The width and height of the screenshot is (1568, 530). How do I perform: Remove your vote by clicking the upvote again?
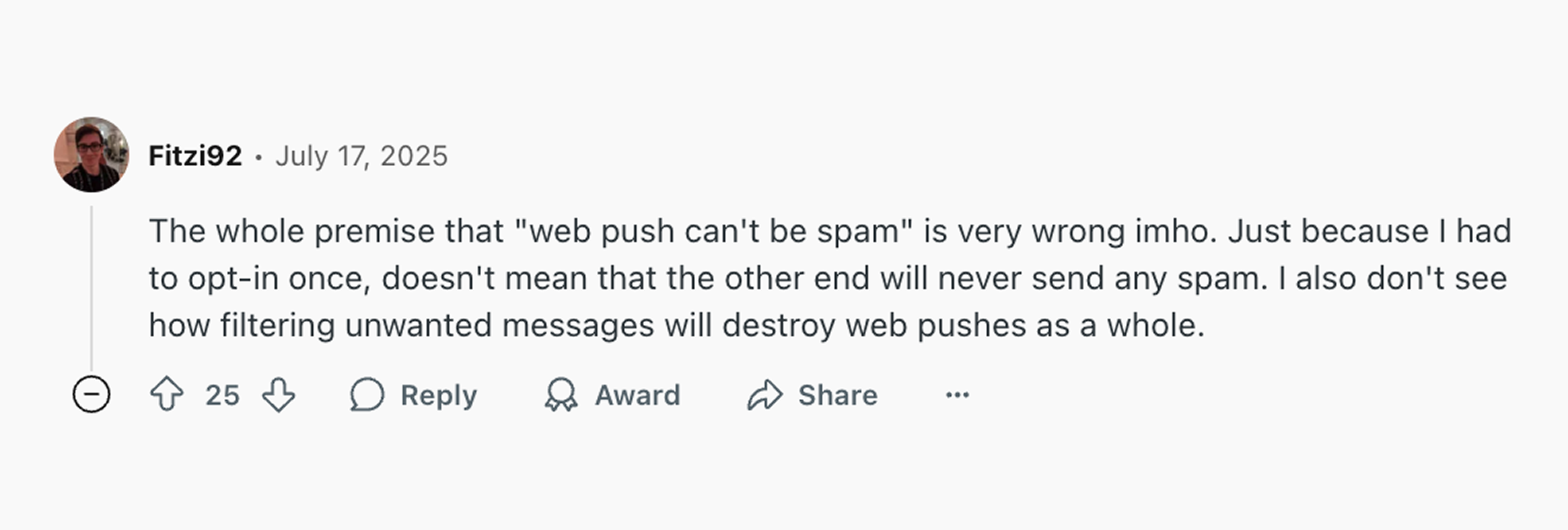tap(168, 395)
